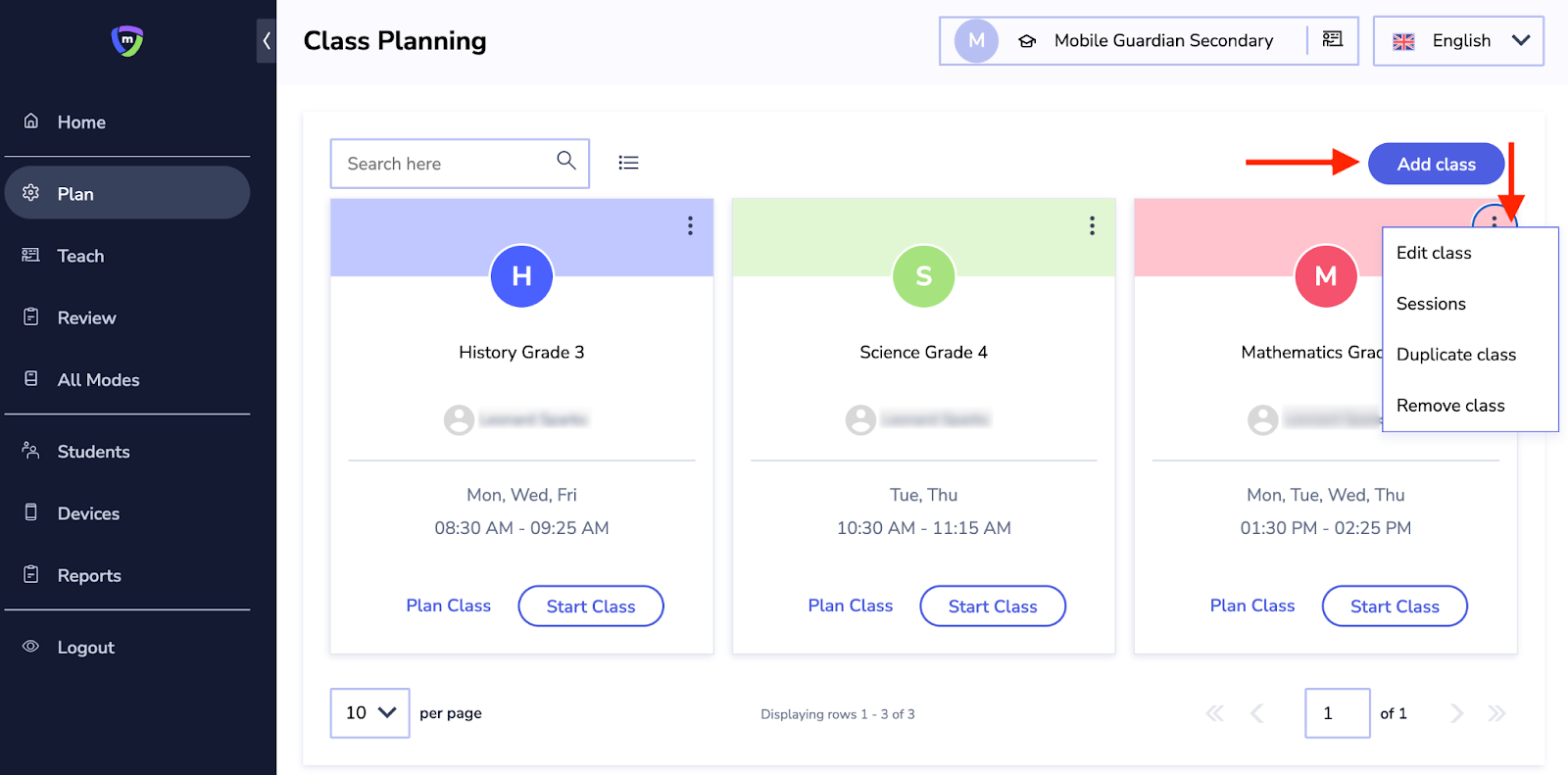Open History Grade 3 options menu
Viewport: 1568px width, 775px height.
coord(690,226)
